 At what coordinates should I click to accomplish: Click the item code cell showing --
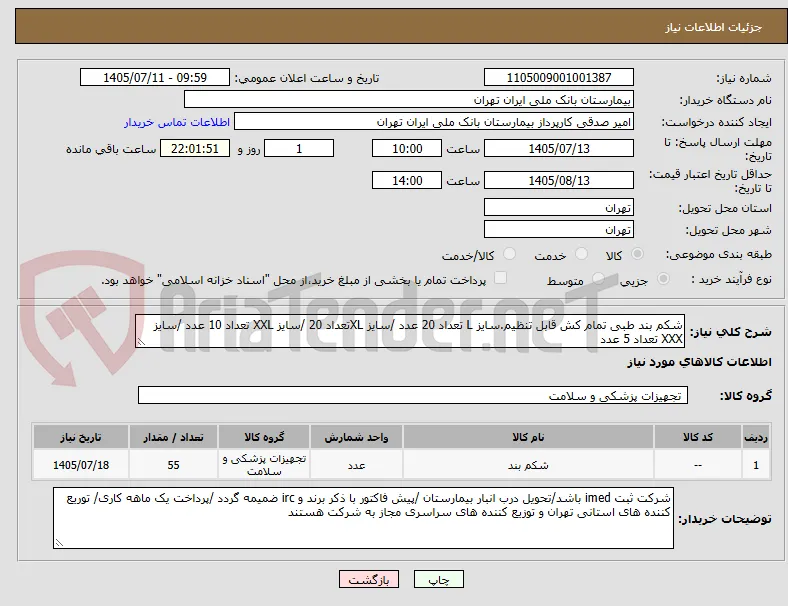pyautogui.click(x=698, y=465)
